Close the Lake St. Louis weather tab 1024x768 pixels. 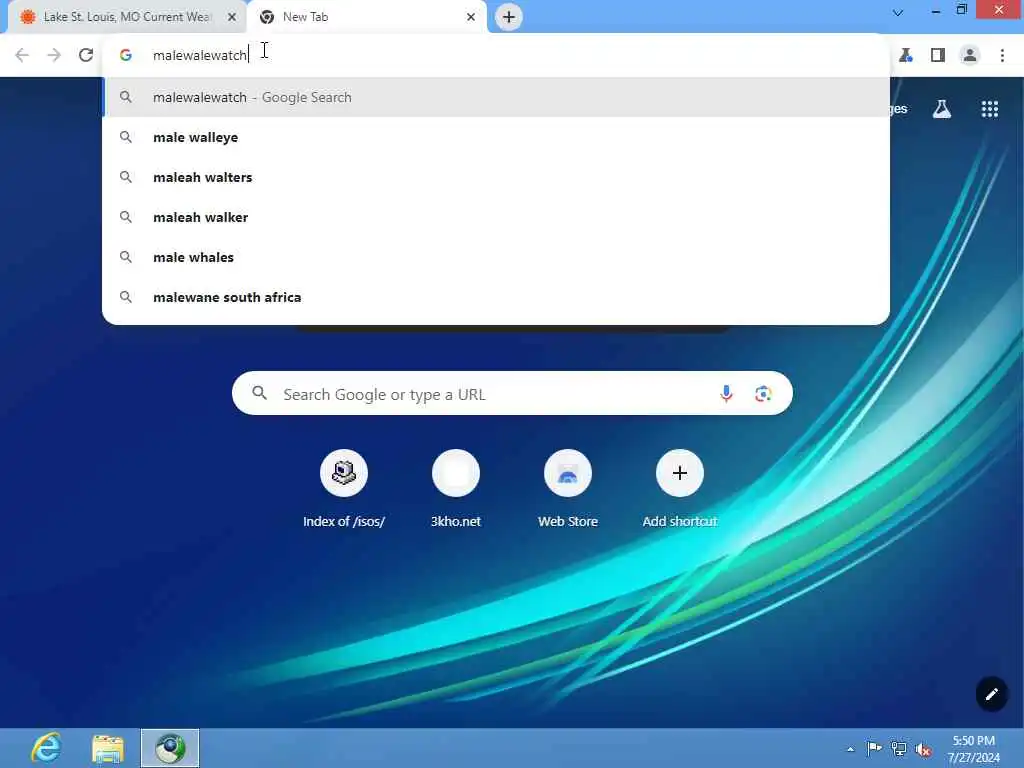[x=232, y=17]
